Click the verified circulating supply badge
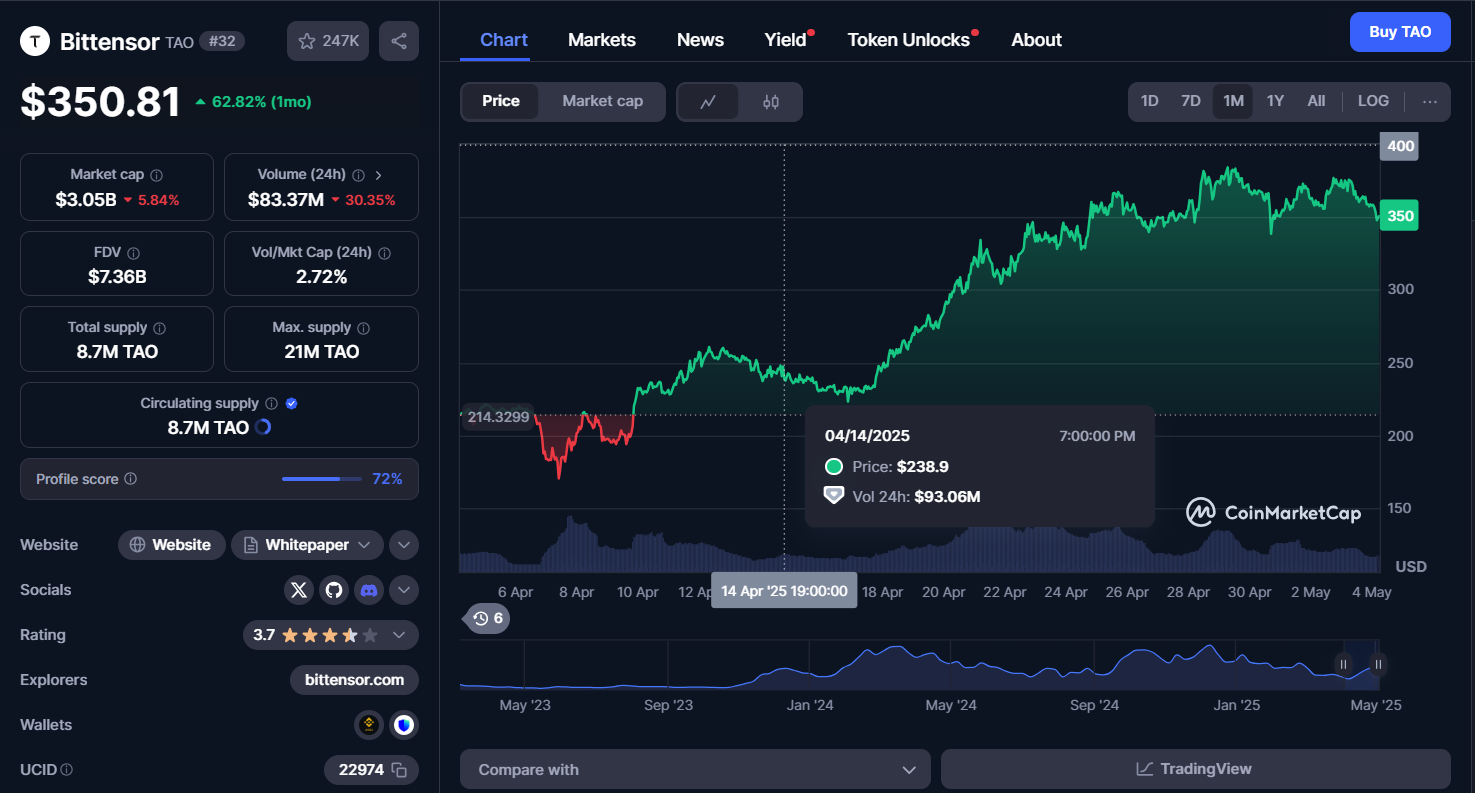 point(292,404)
